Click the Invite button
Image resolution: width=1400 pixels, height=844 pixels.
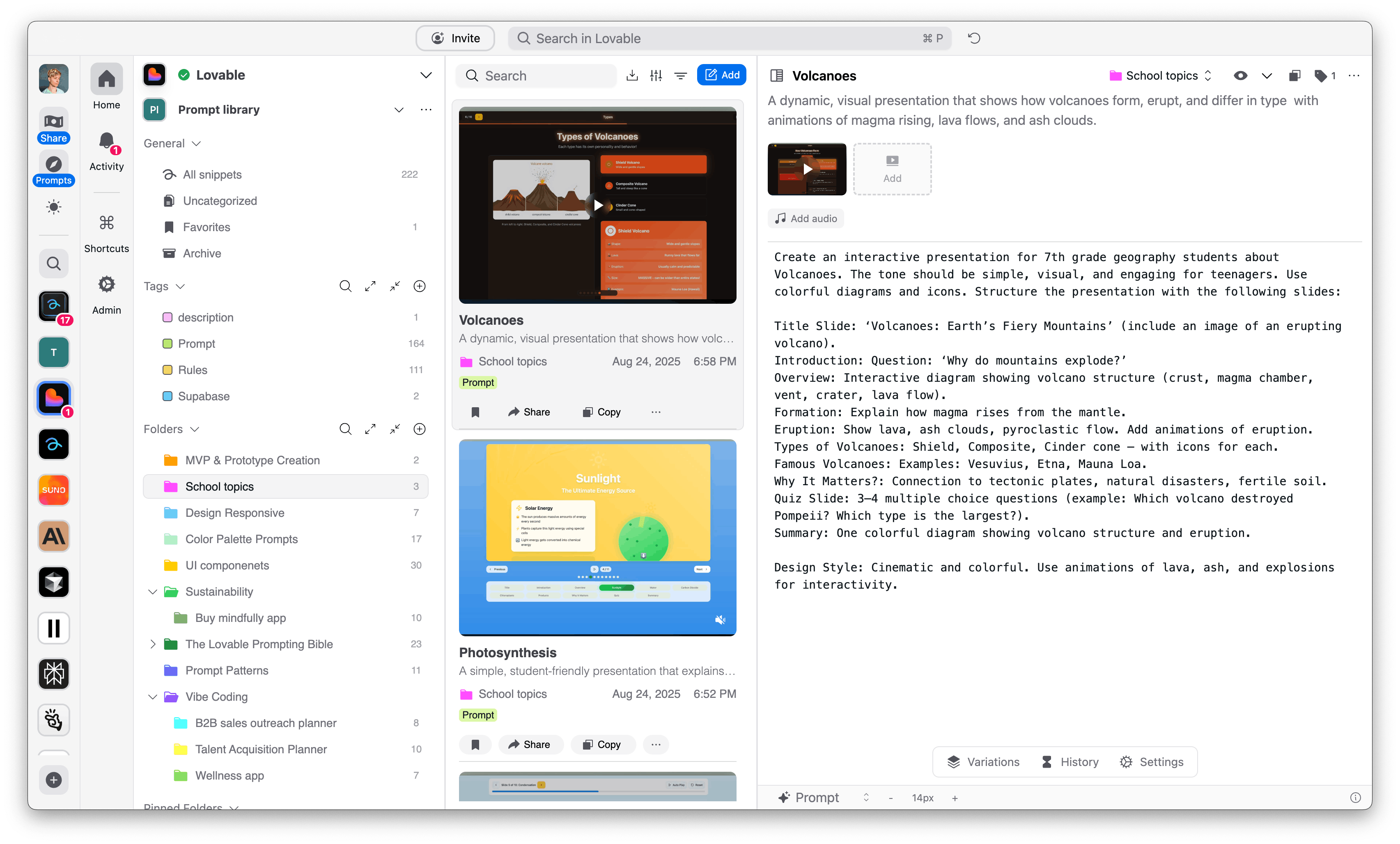[454, 38]
